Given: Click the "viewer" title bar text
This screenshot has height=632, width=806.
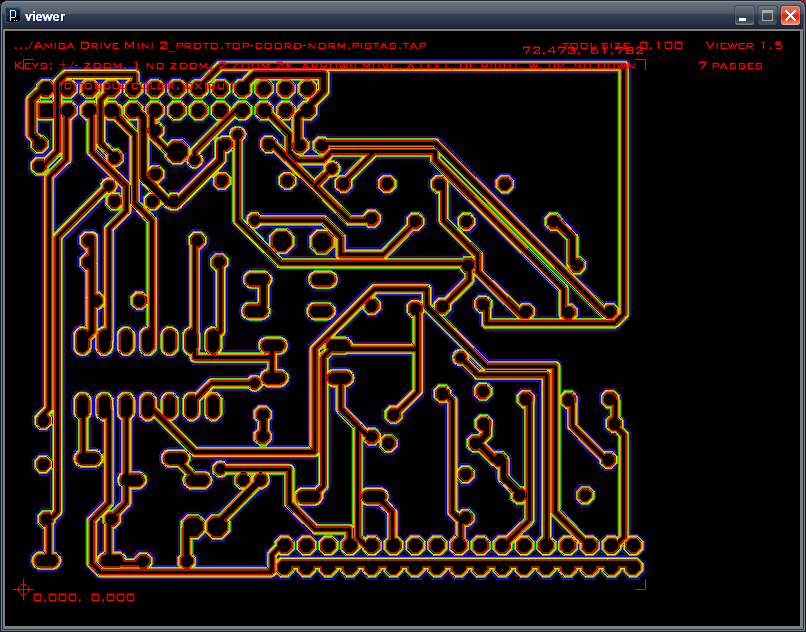Looking at the screenshot, I should click(45, 16).
